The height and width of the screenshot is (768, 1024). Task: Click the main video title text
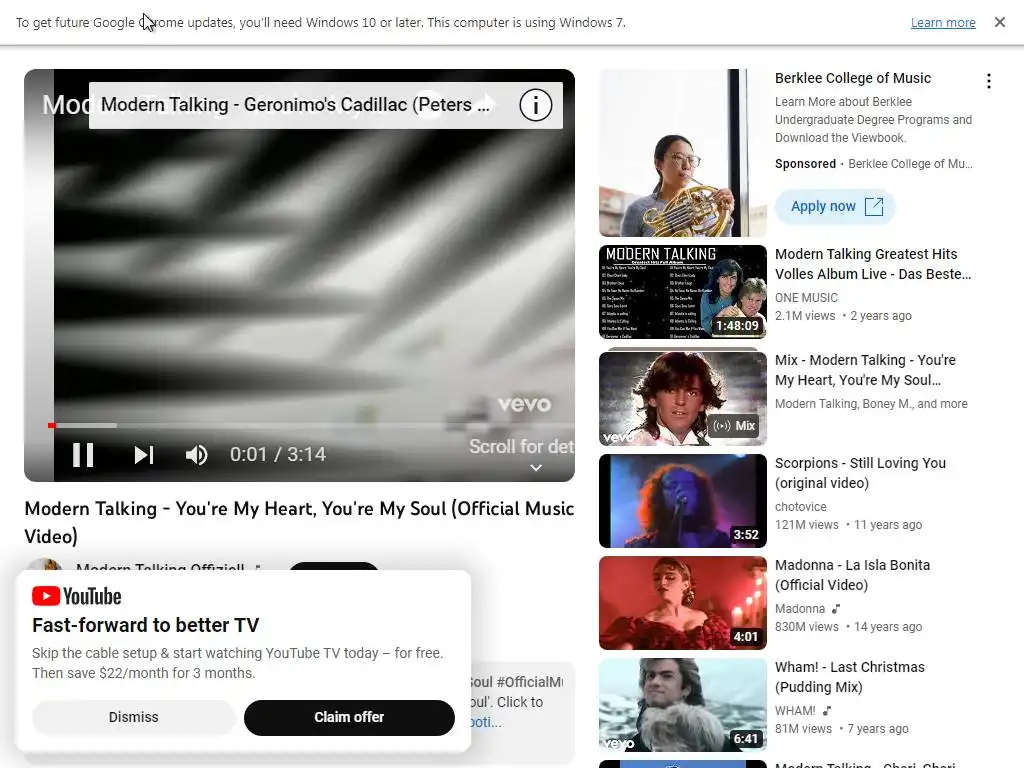click(299, 522)
